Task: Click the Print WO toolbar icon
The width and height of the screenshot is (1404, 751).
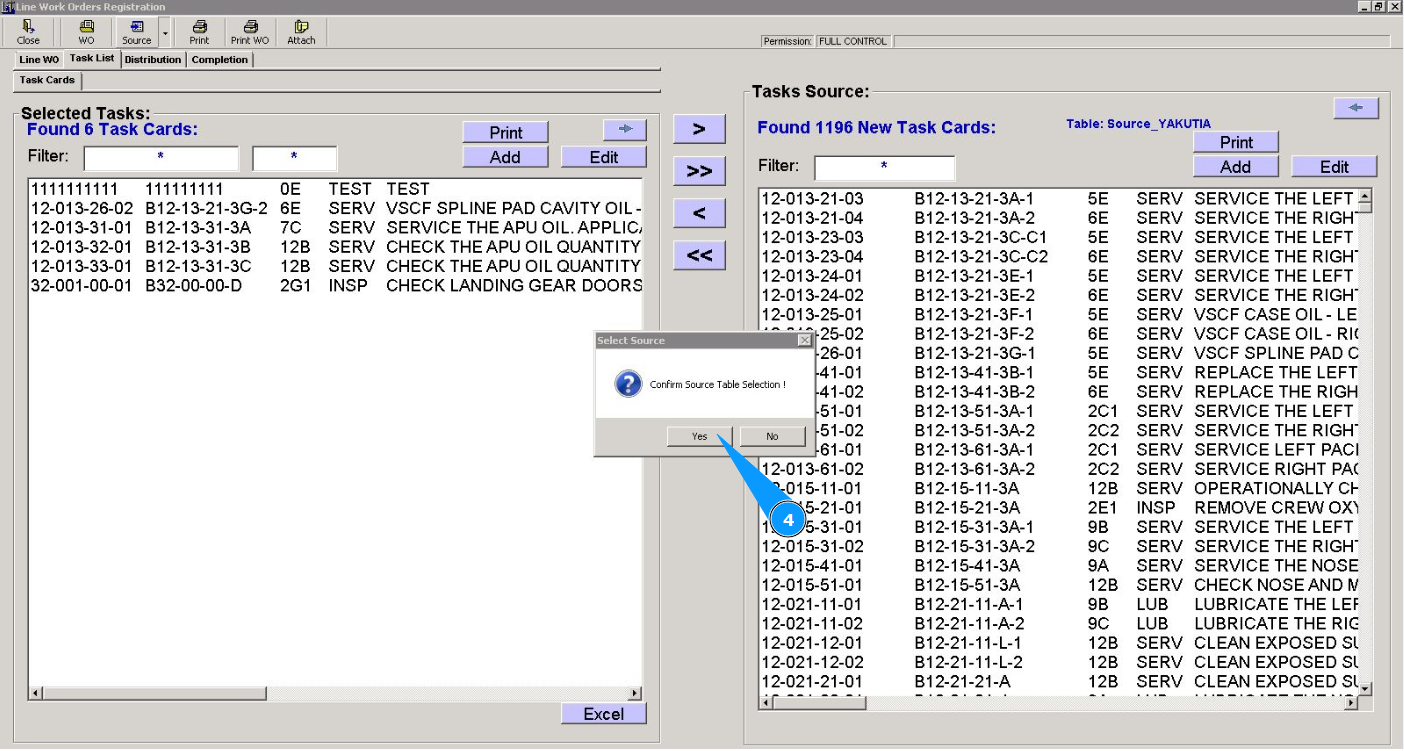Action: tap(250, 33)
